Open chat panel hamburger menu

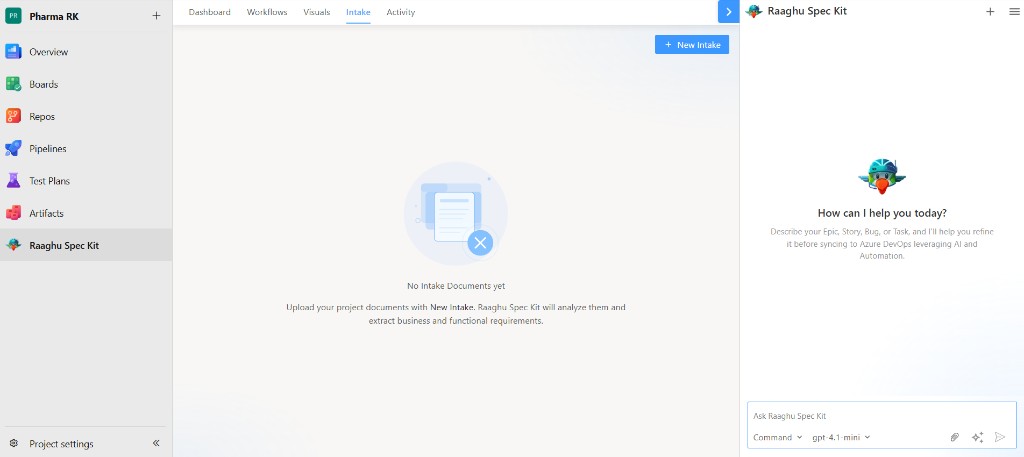click(x=1014, y=11)
